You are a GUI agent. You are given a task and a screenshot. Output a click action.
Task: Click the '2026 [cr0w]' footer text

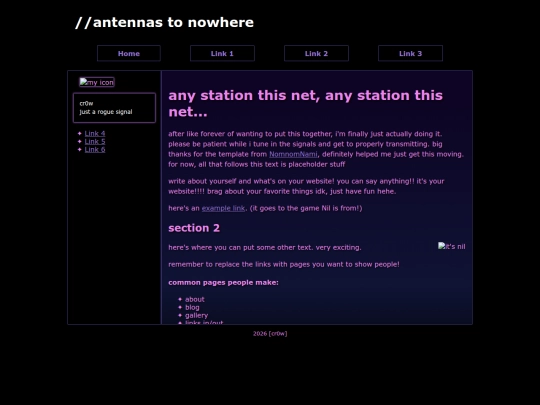tap(270, 333)
